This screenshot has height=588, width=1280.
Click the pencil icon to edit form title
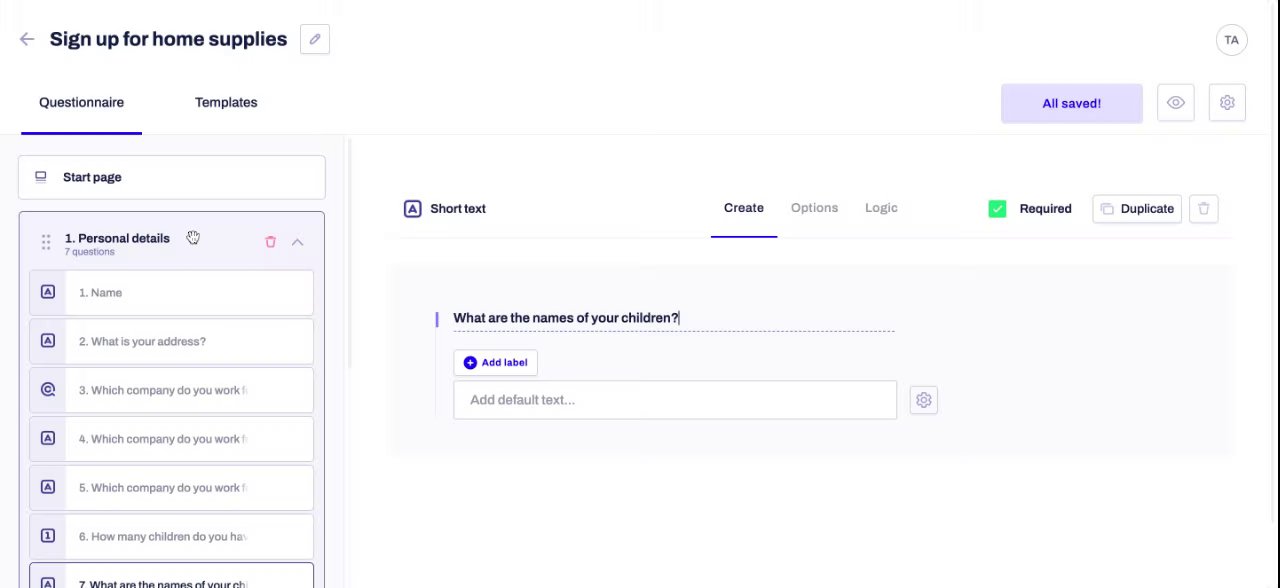[315, 39]
